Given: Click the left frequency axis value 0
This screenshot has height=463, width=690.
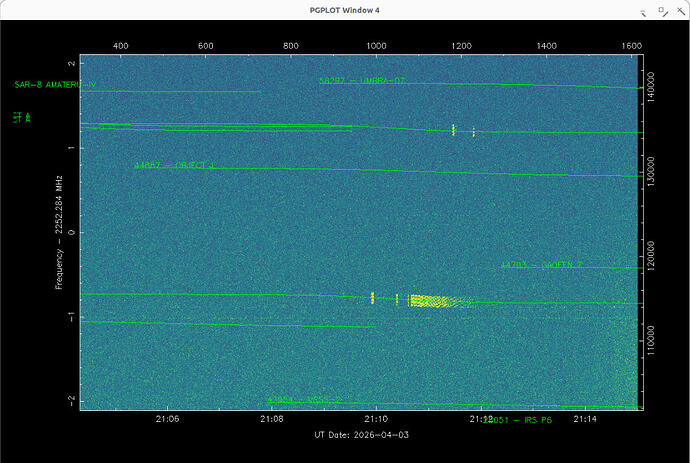Looking at the screenshot, I should click(x=72, y=232).
